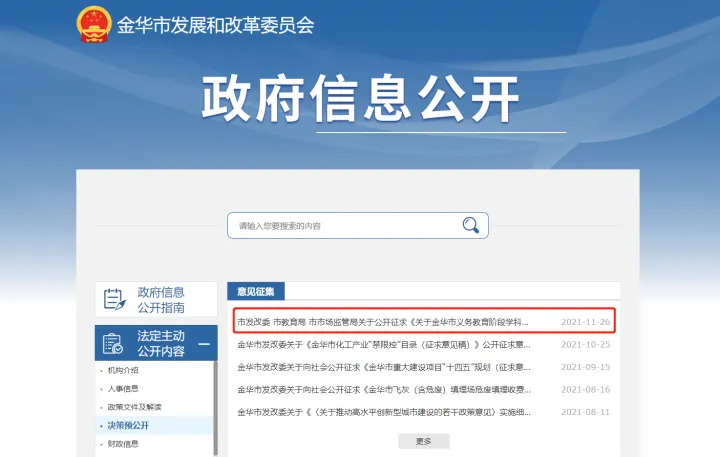Open 政策文件及解读 in the sidebar
The width and height of the screenshot is (720, 457).
135,407
